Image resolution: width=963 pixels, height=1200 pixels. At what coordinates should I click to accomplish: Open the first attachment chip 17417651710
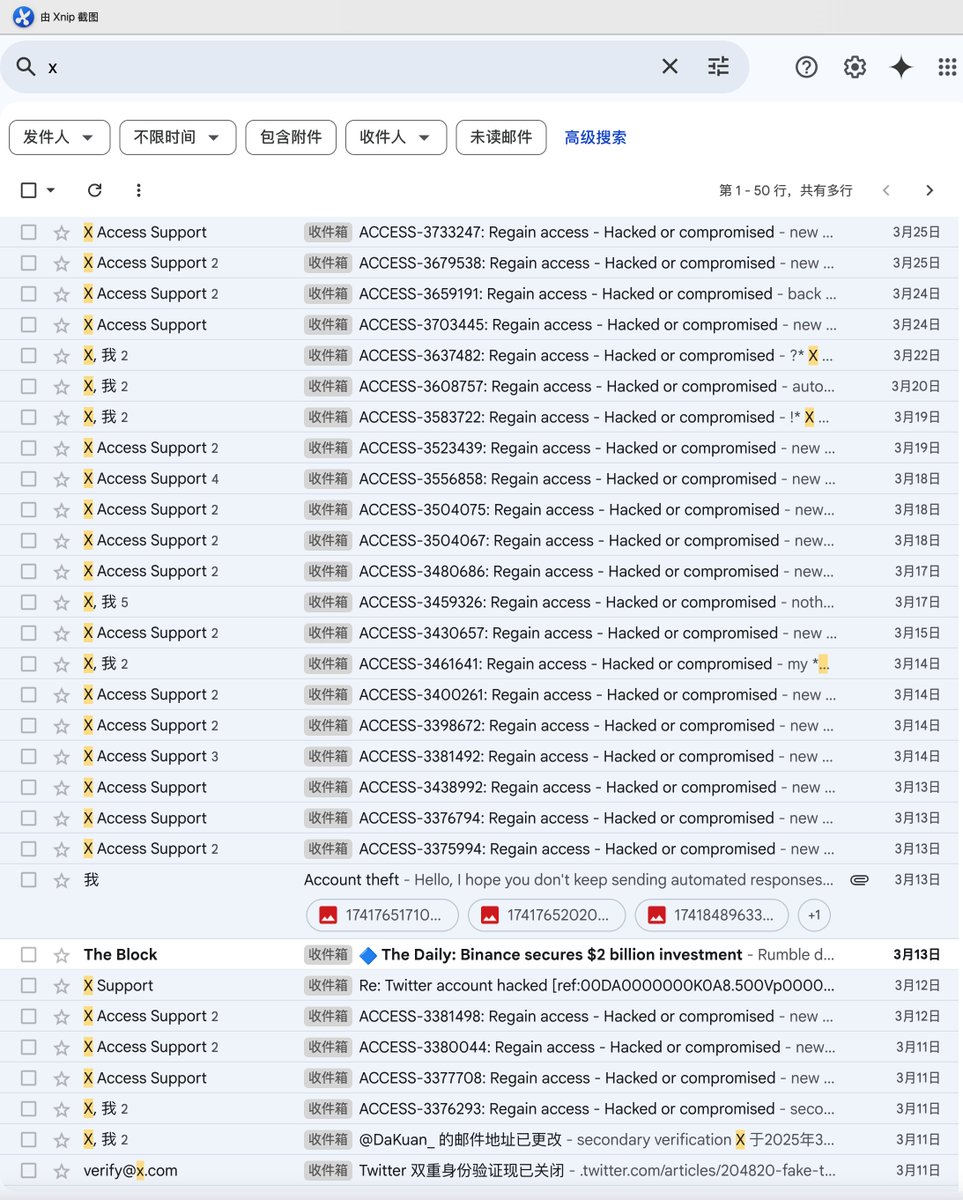382,915
